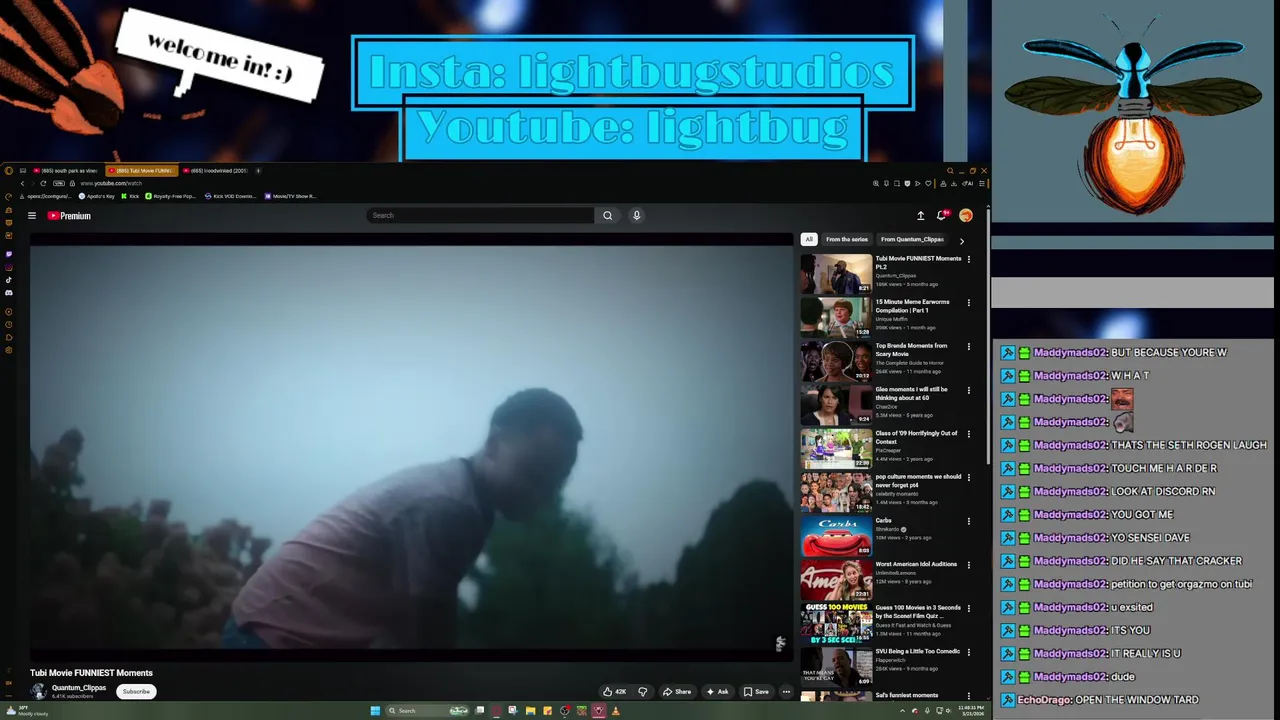Viewport: 1280px width, 720px height.
Task: Go back with the browser back arrow
Action: pos(22,183)
